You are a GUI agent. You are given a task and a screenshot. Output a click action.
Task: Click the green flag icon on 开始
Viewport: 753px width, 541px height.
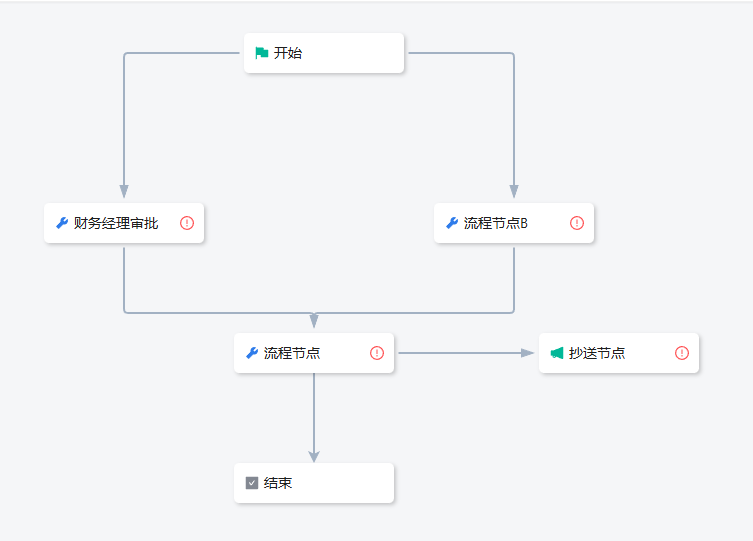(x=261, y=53)
